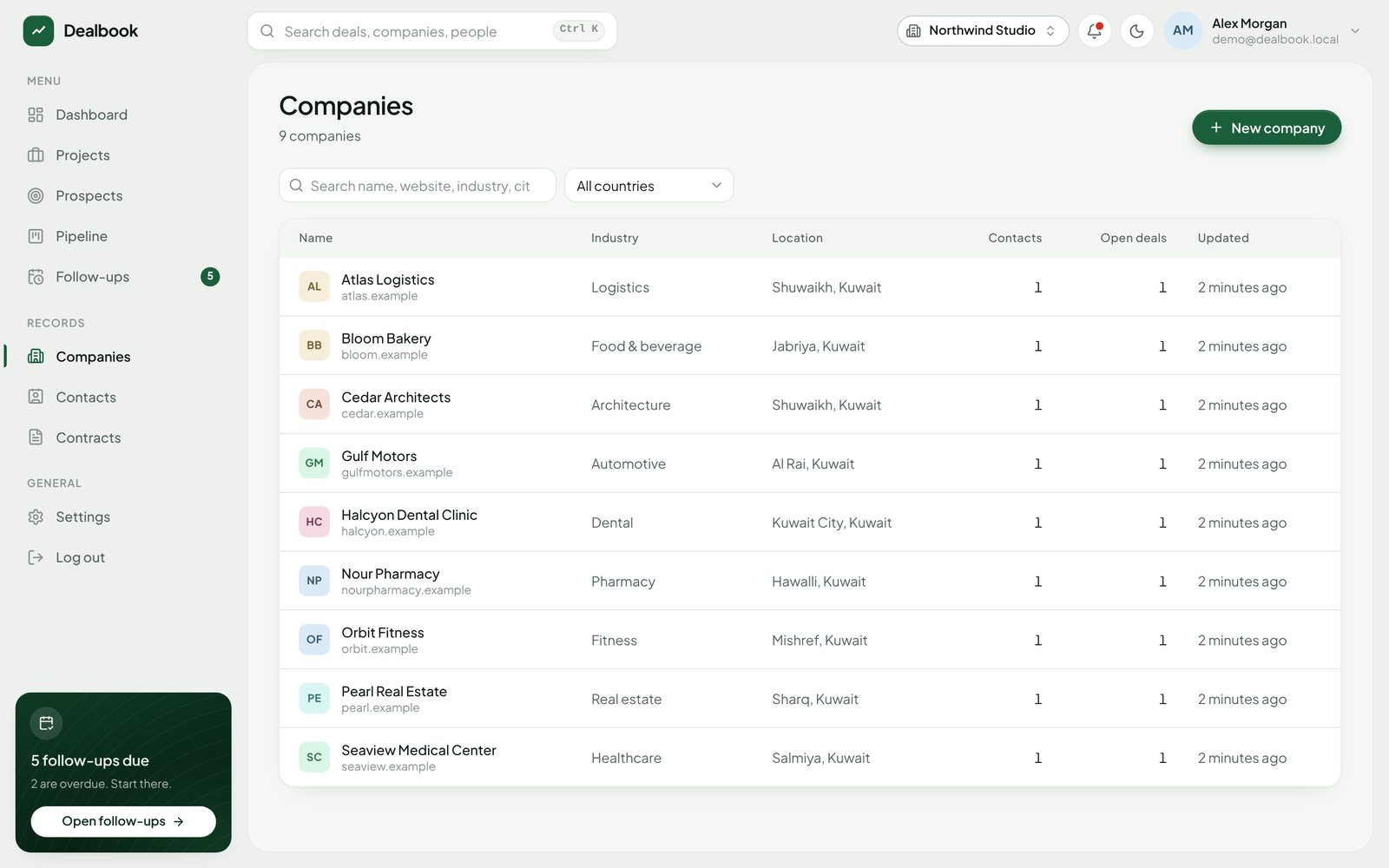This screenshot has width=1389, height=868.
Task: Click the New company button
Action: (x=1267, y=128)
